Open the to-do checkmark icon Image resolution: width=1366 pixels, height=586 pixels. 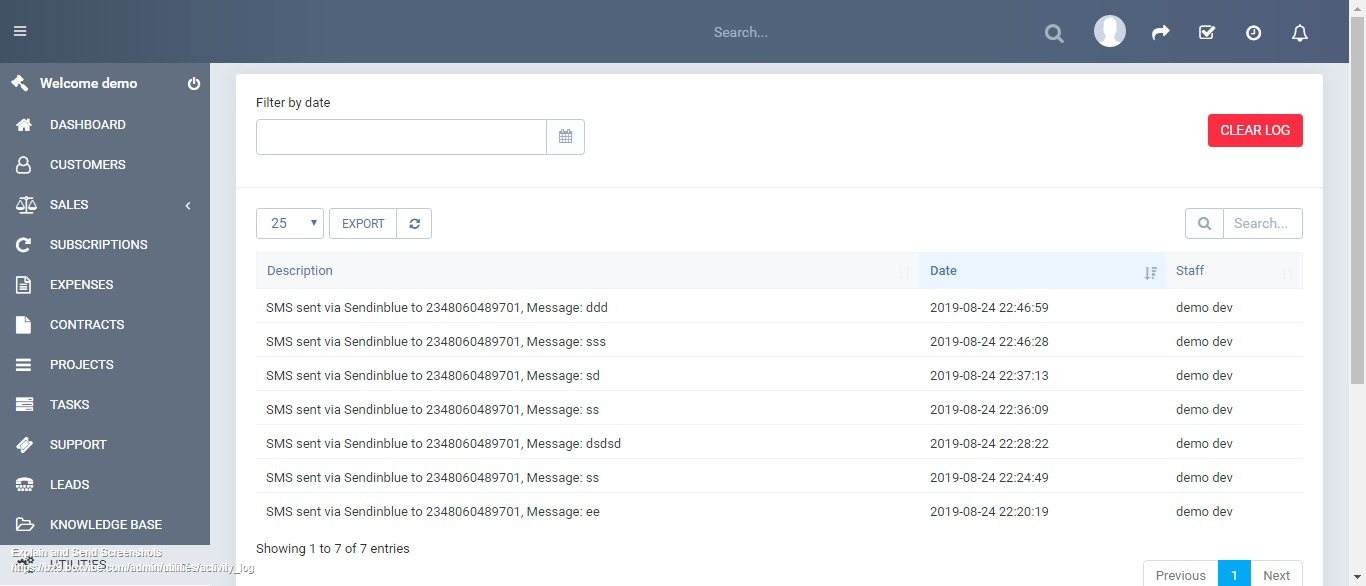pyautogui.click(x=1206, y=32)
